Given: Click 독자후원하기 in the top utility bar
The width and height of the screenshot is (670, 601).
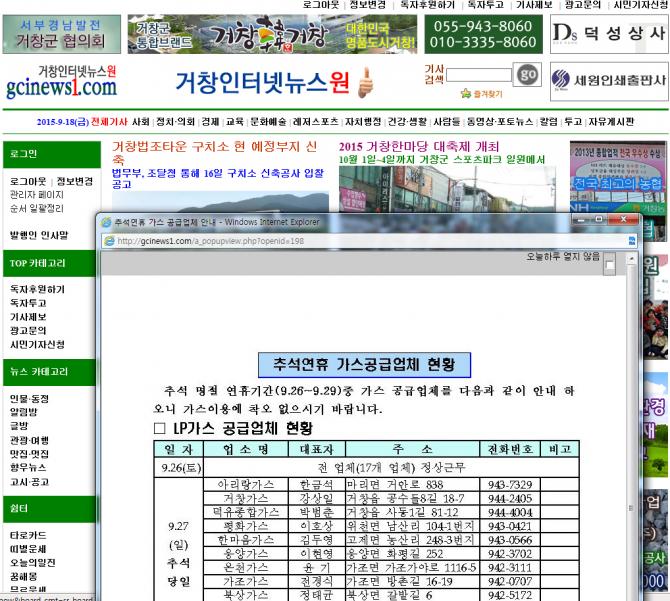Looking at the screenshot, I should point(427,5).
